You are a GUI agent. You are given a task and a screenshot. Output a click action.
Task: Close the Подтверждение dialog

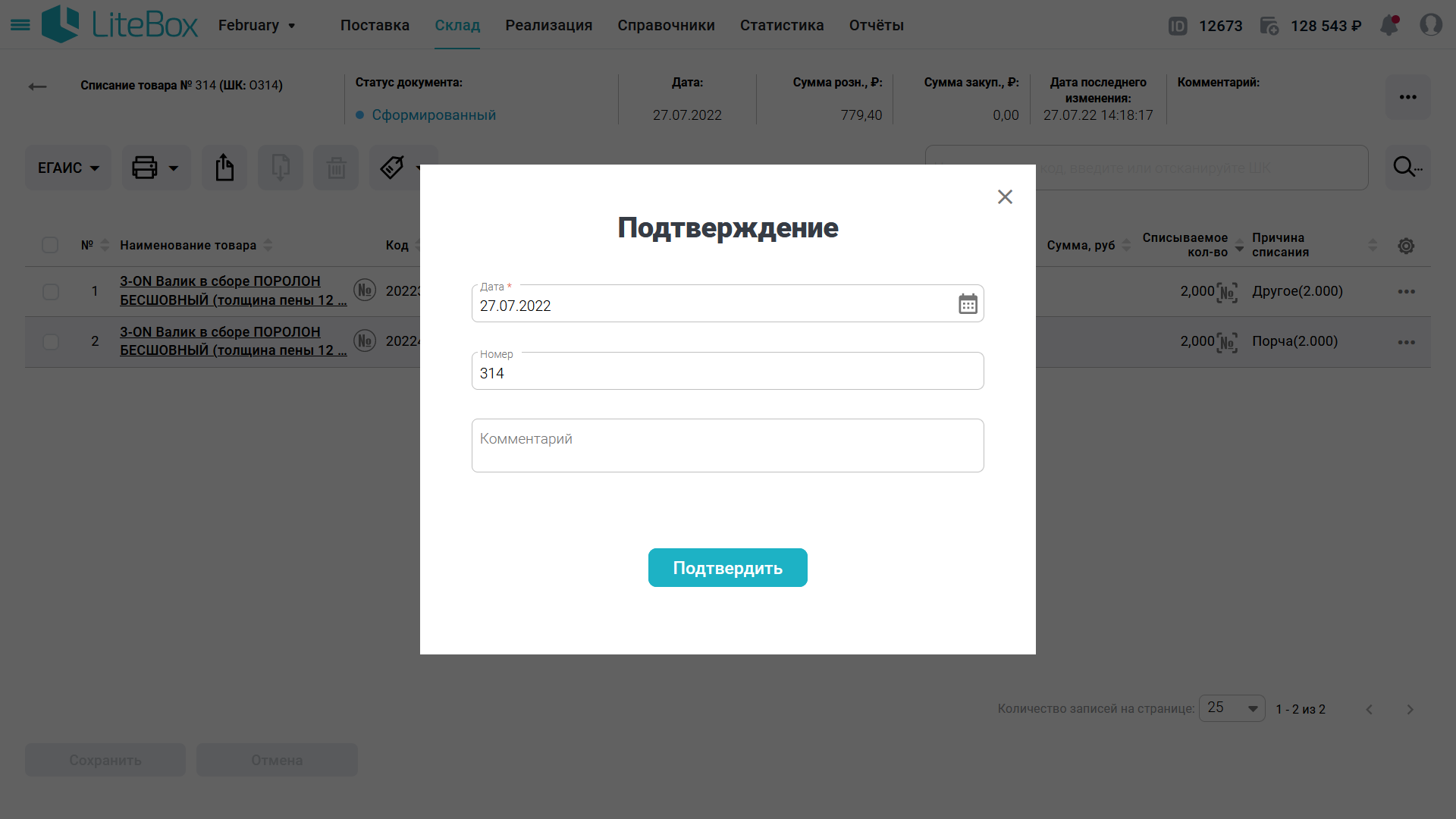click(x=1005, y=197)
